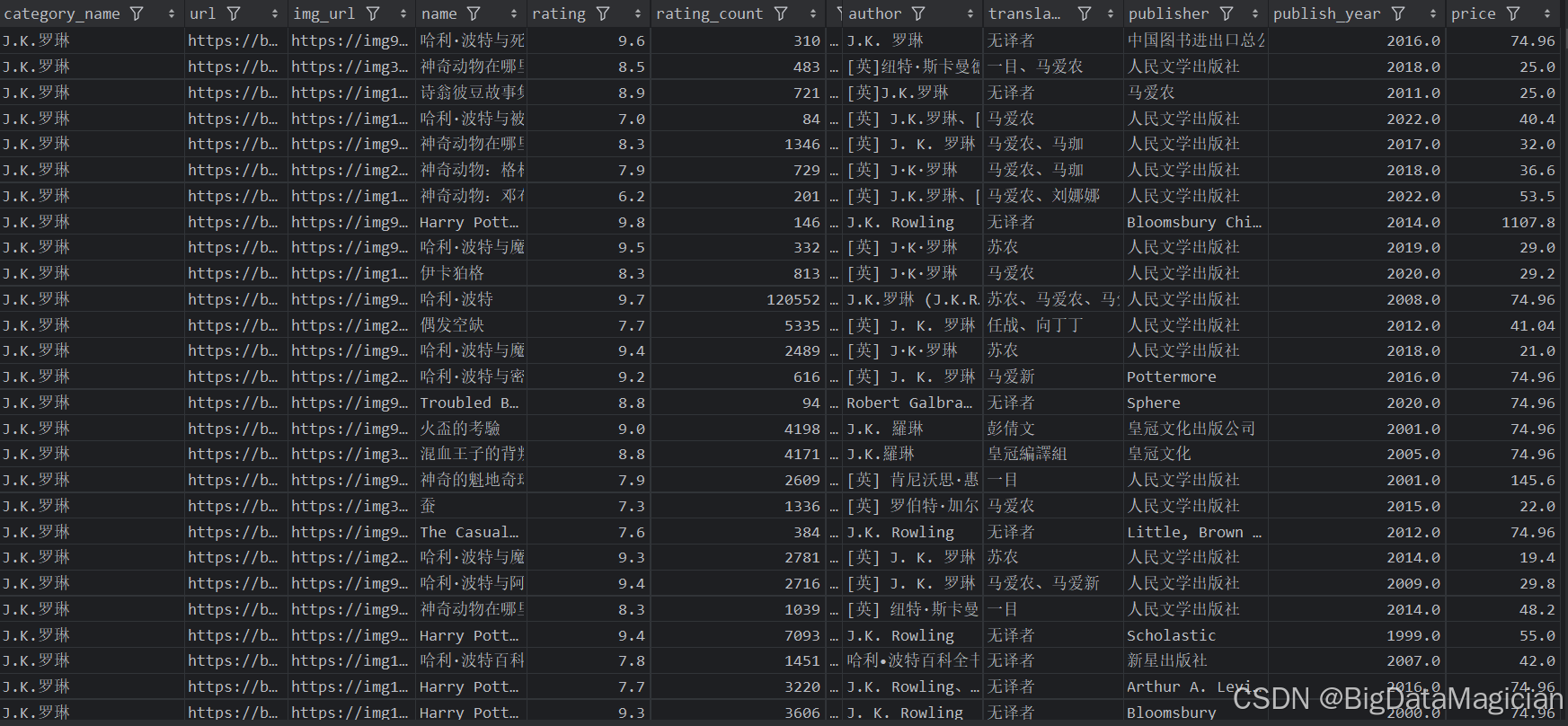Open filter icon for category_name column
The height and width of the screenshot is (726, 1568).
137,13
